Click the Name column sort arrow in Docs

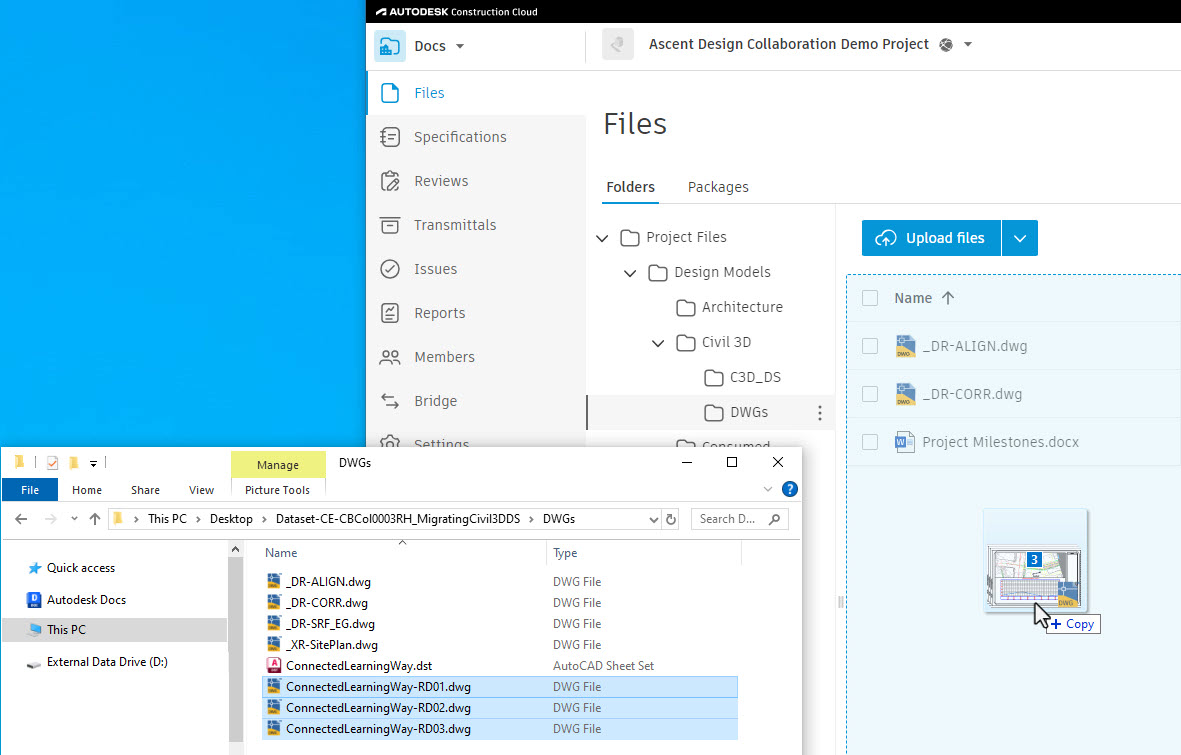948,298
